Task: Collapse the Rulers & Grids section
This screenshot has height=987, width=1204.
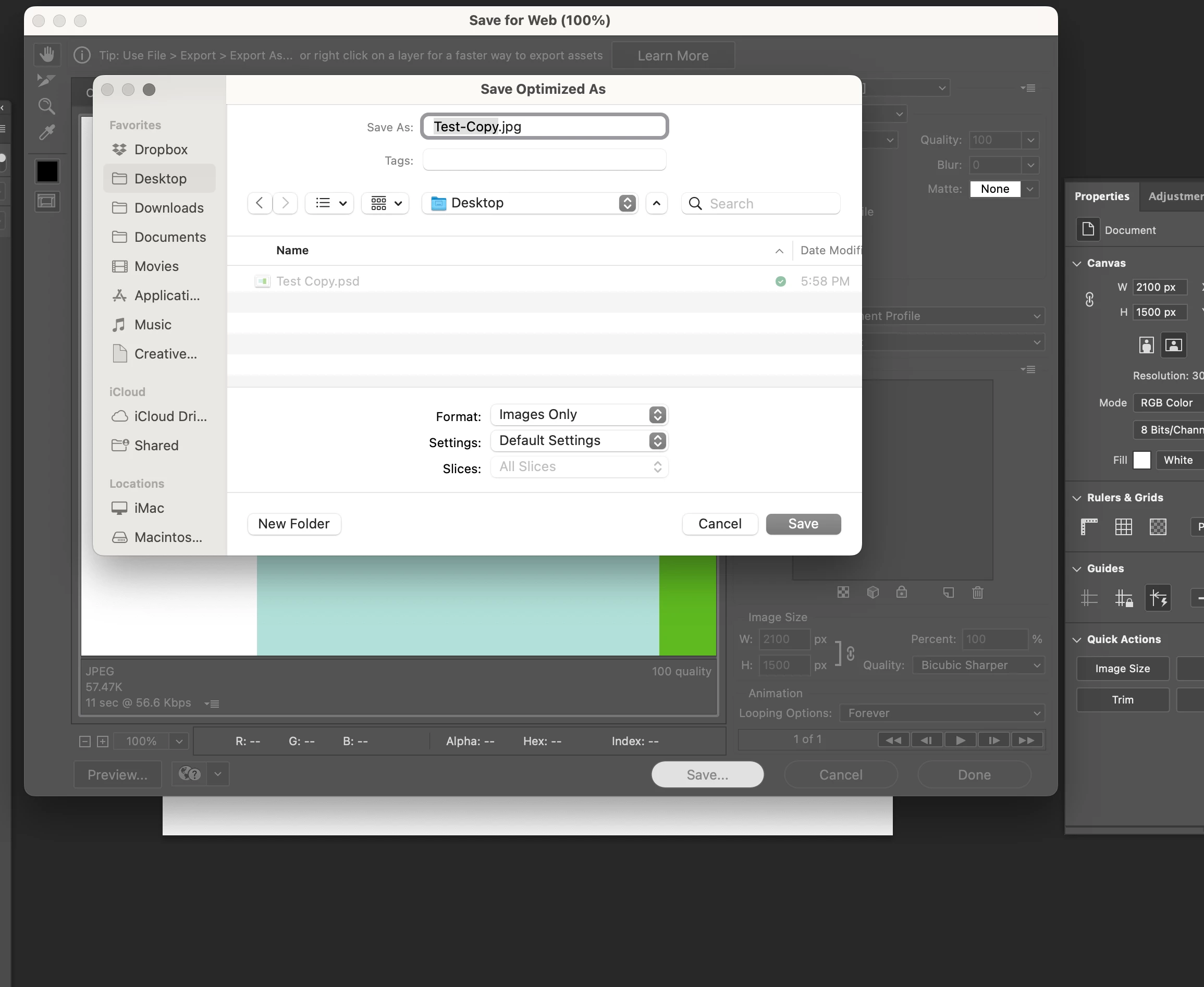Action: pos(1077,498)
